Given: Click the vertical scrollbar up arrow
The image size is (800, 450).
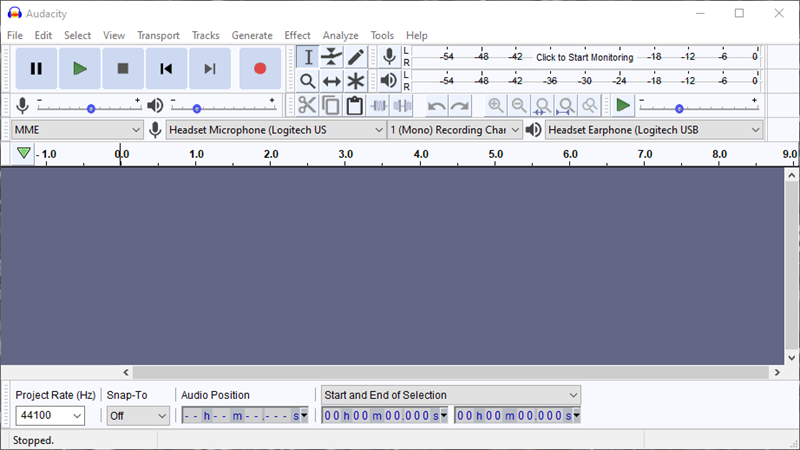Looking at the screenshot, I should point(791,176).
